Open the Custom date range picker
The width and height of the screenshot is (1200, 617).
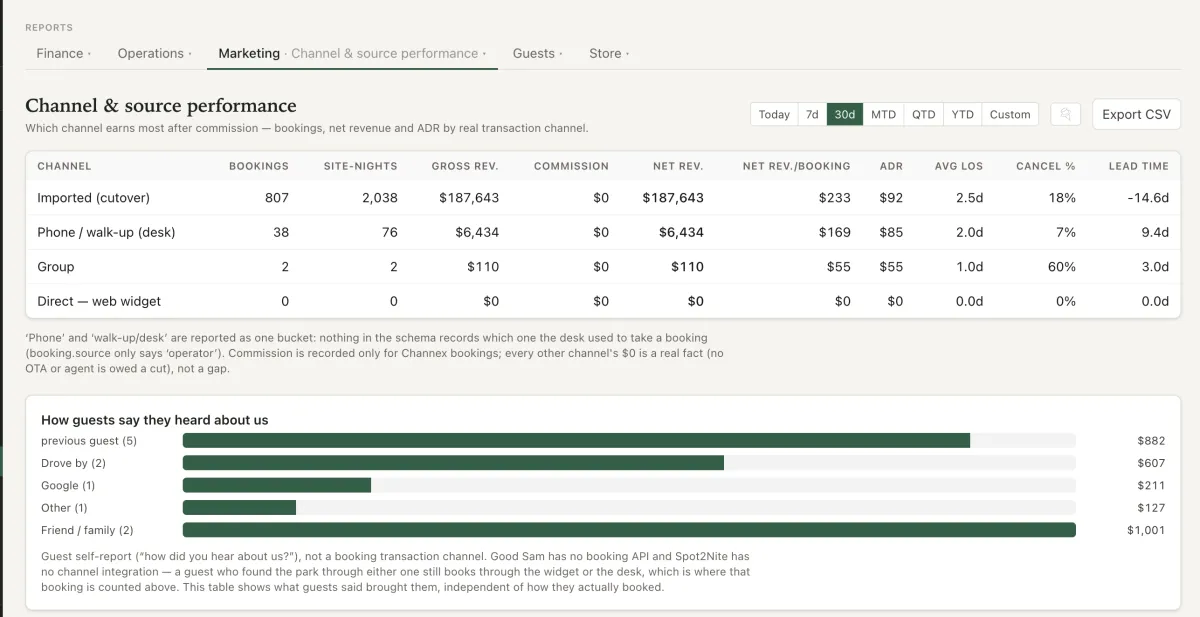(x=1010, y=114)
